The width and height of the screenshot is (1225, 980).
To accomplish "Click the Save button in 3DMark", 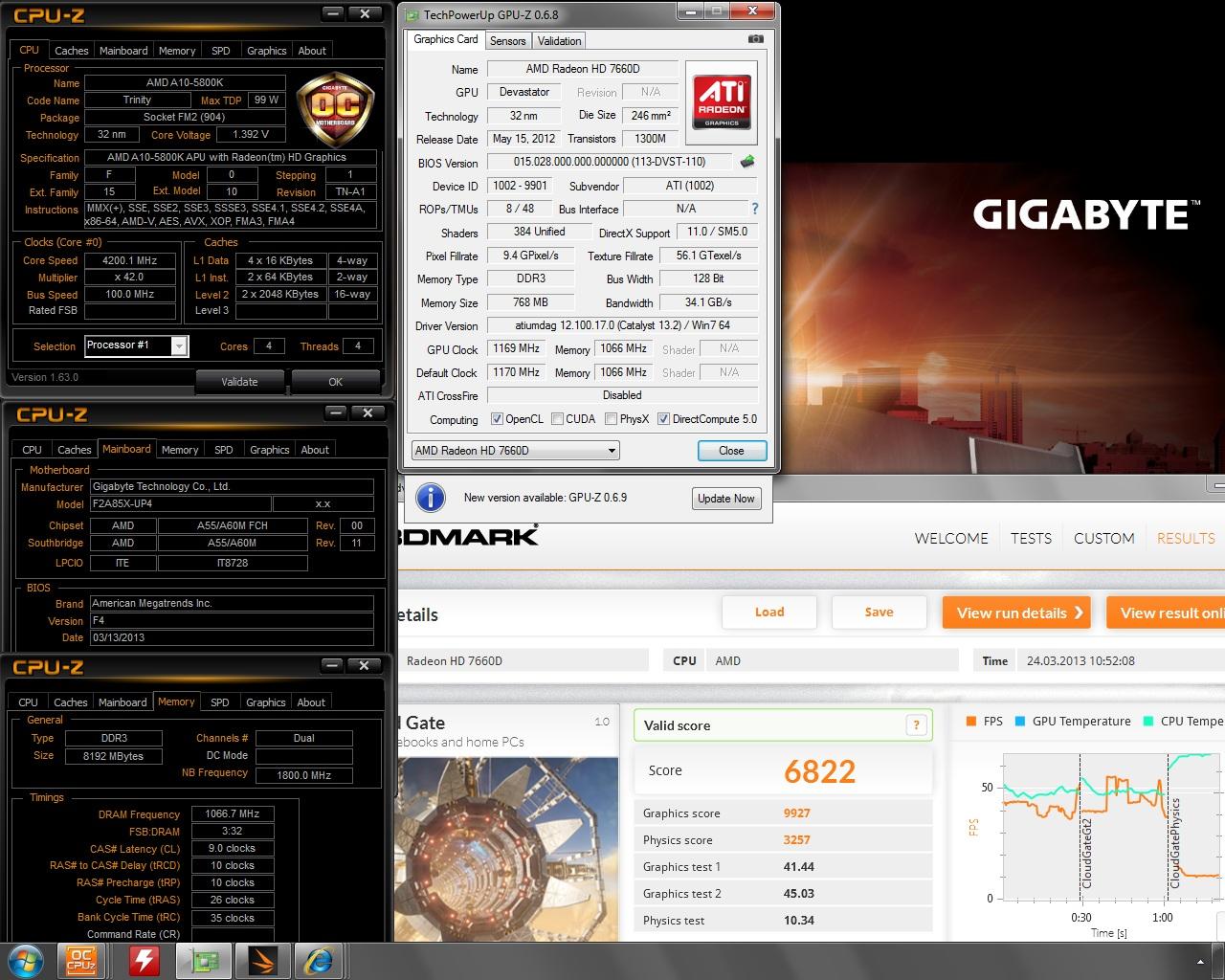I will (x=879, y=612).
